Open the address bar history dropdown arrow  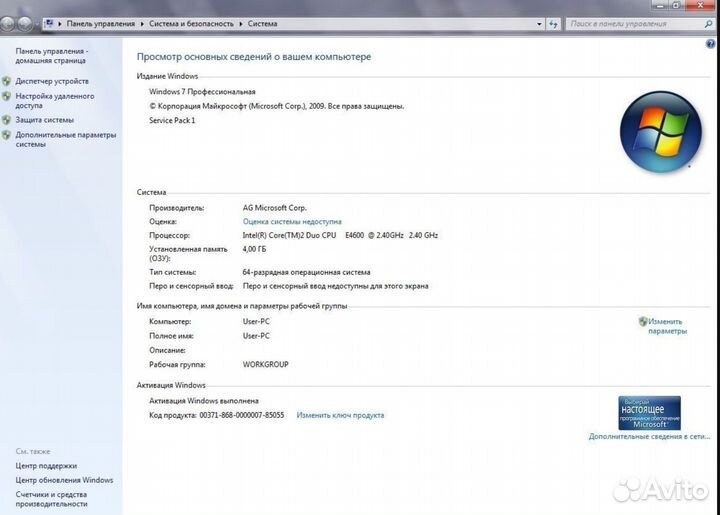click(x=539, y=24)
